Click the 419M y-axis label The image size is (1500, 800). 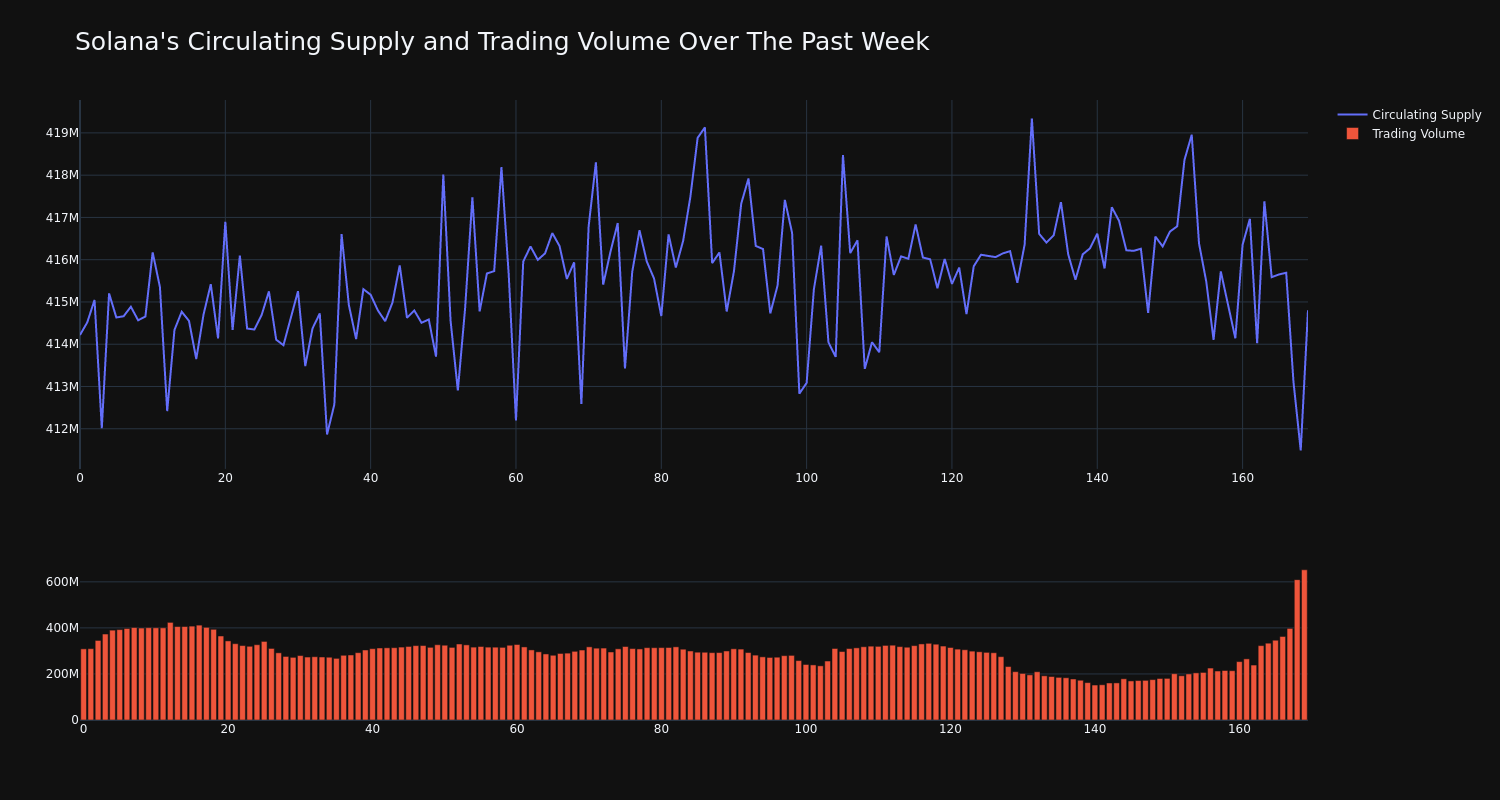pos(62,133)
